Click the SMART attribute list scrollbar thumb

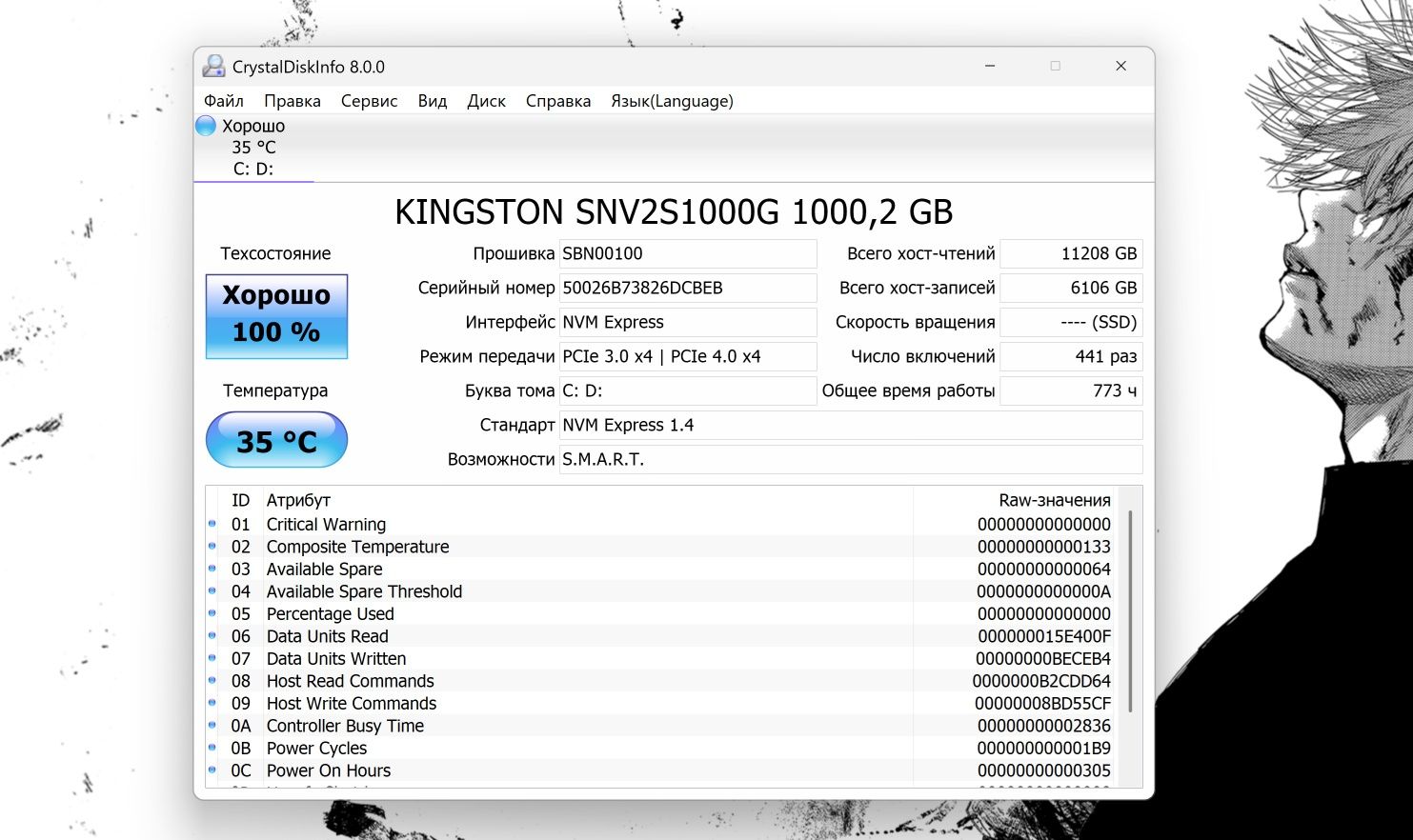(1130, 611)
